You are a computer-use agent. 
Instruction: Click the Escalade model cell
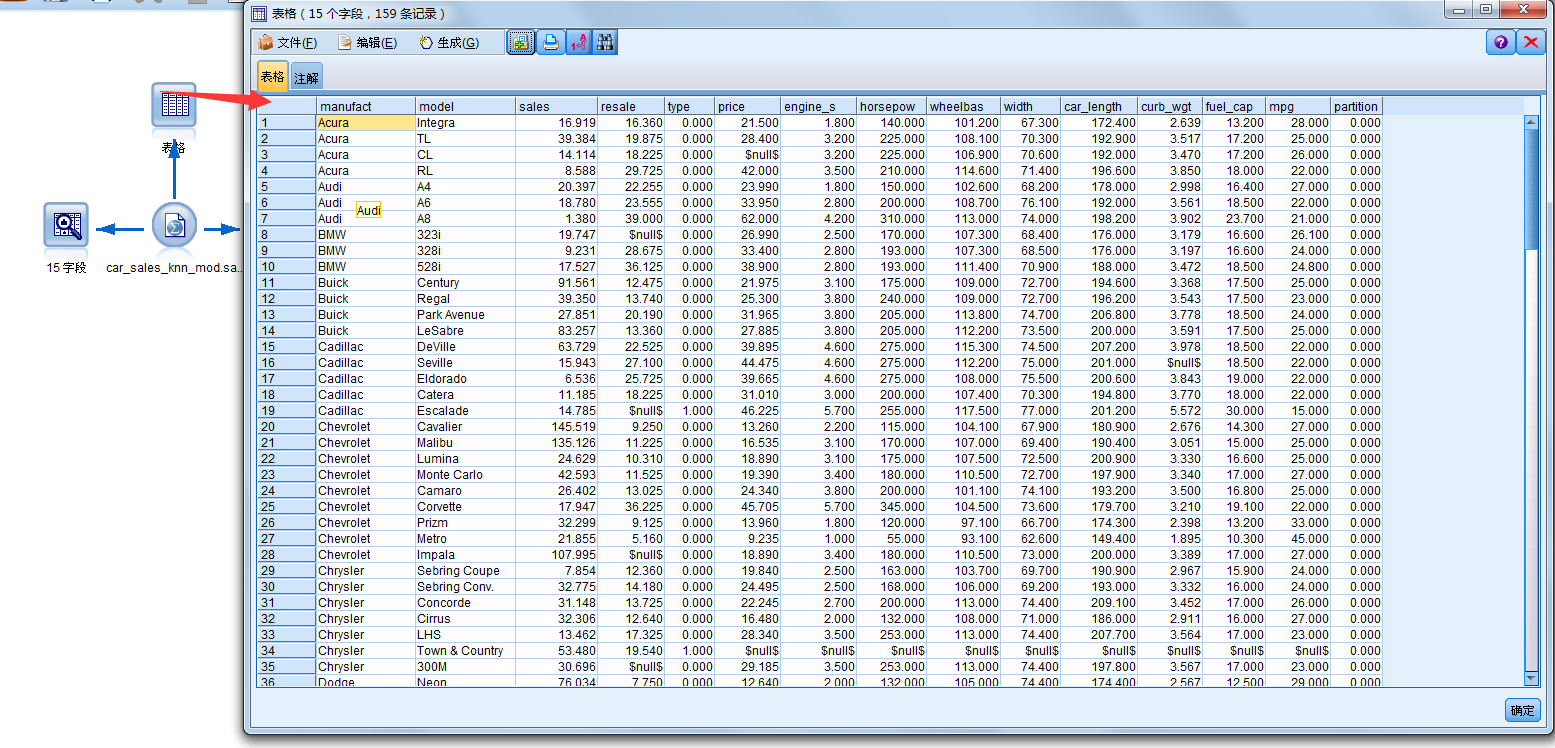(x=465, y=411)
